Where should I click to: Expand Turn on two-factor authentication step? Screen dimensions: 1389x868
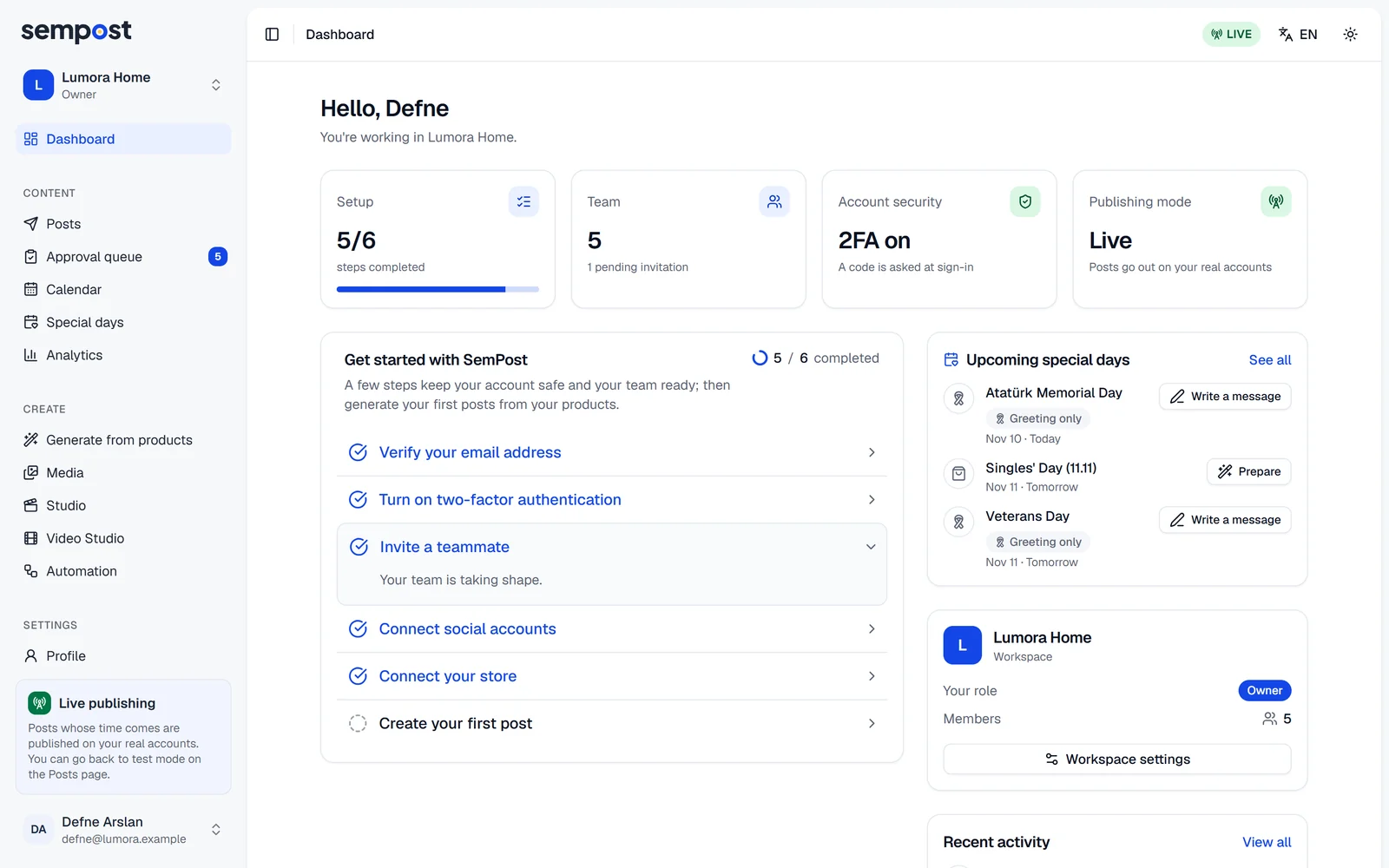(x=612, y=500)
